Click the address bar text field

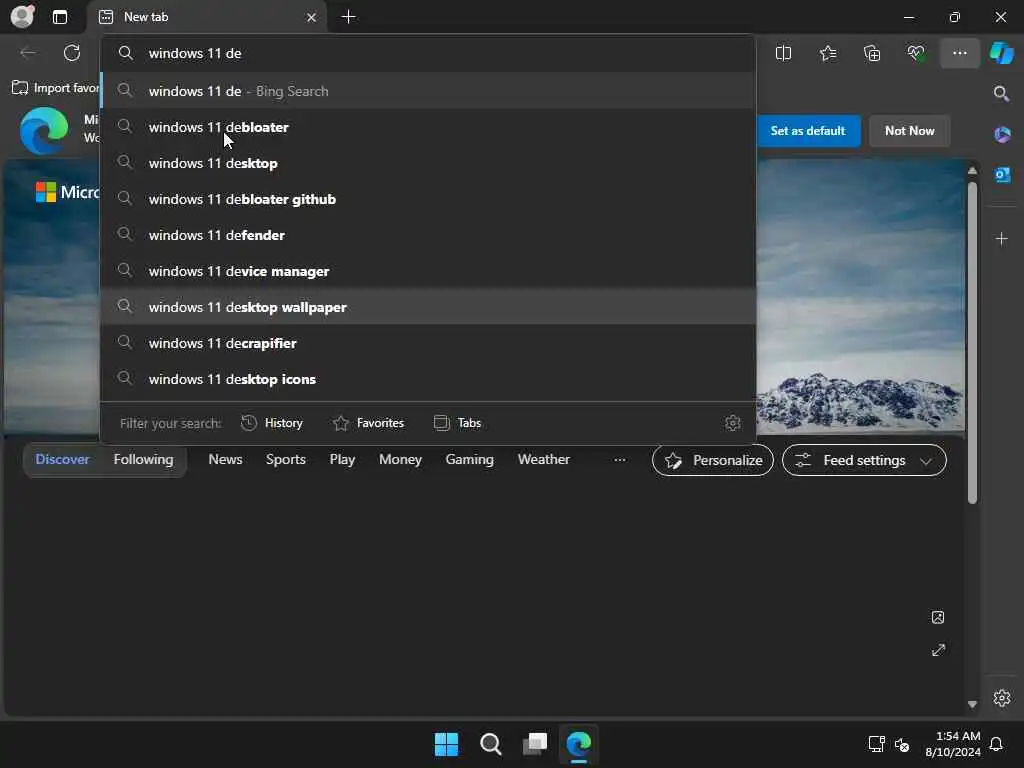428,53
